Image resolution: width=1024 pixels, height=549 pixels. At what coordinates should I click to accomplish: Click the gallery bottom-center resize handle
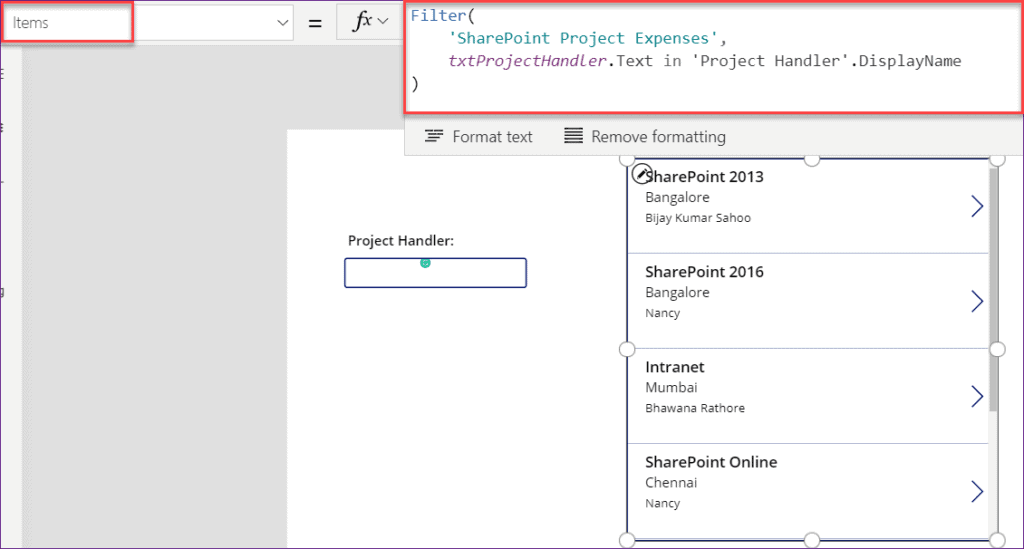coord(812,540)
